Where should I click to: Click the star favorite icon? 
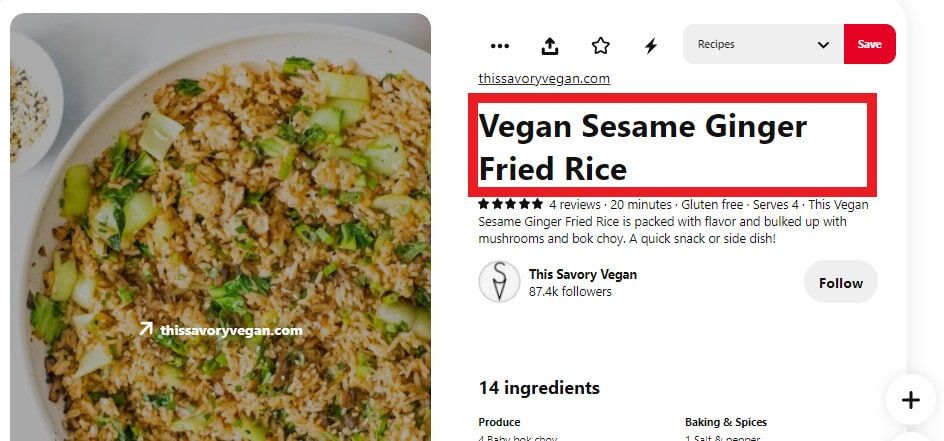coord(600,46)
